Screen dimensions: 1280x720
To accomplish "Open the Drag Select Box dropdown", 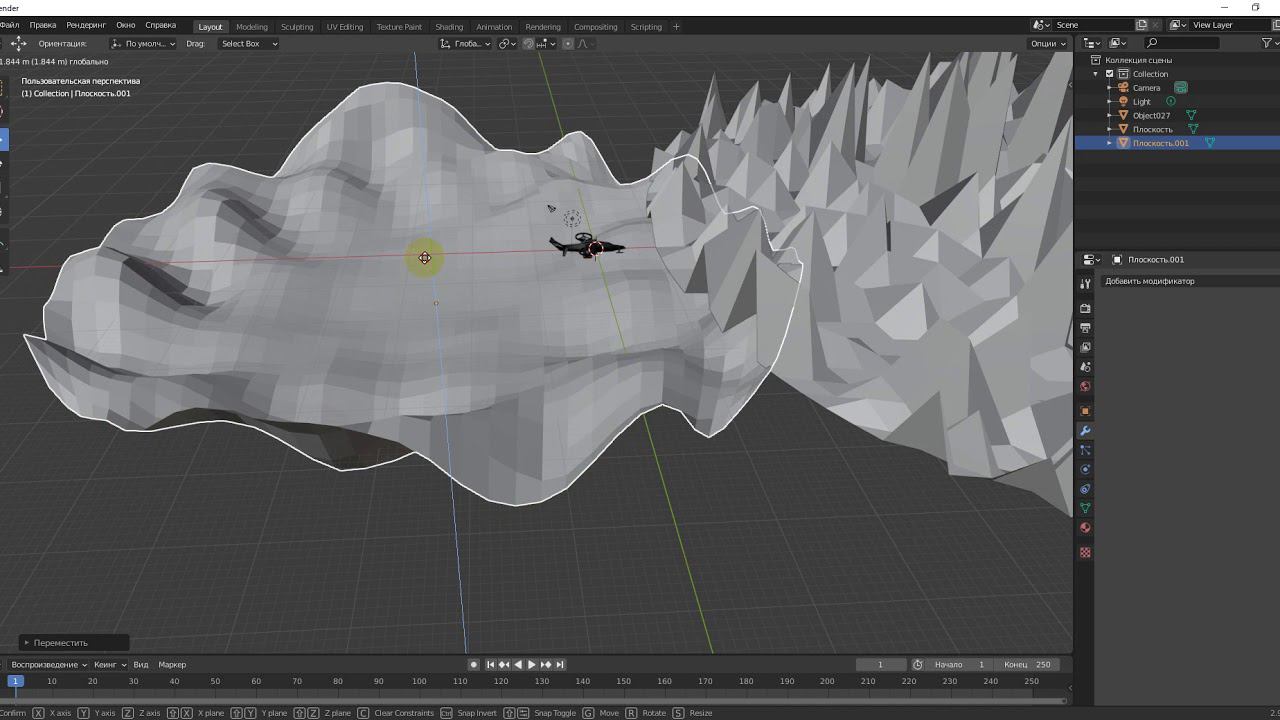I will 248,44.
